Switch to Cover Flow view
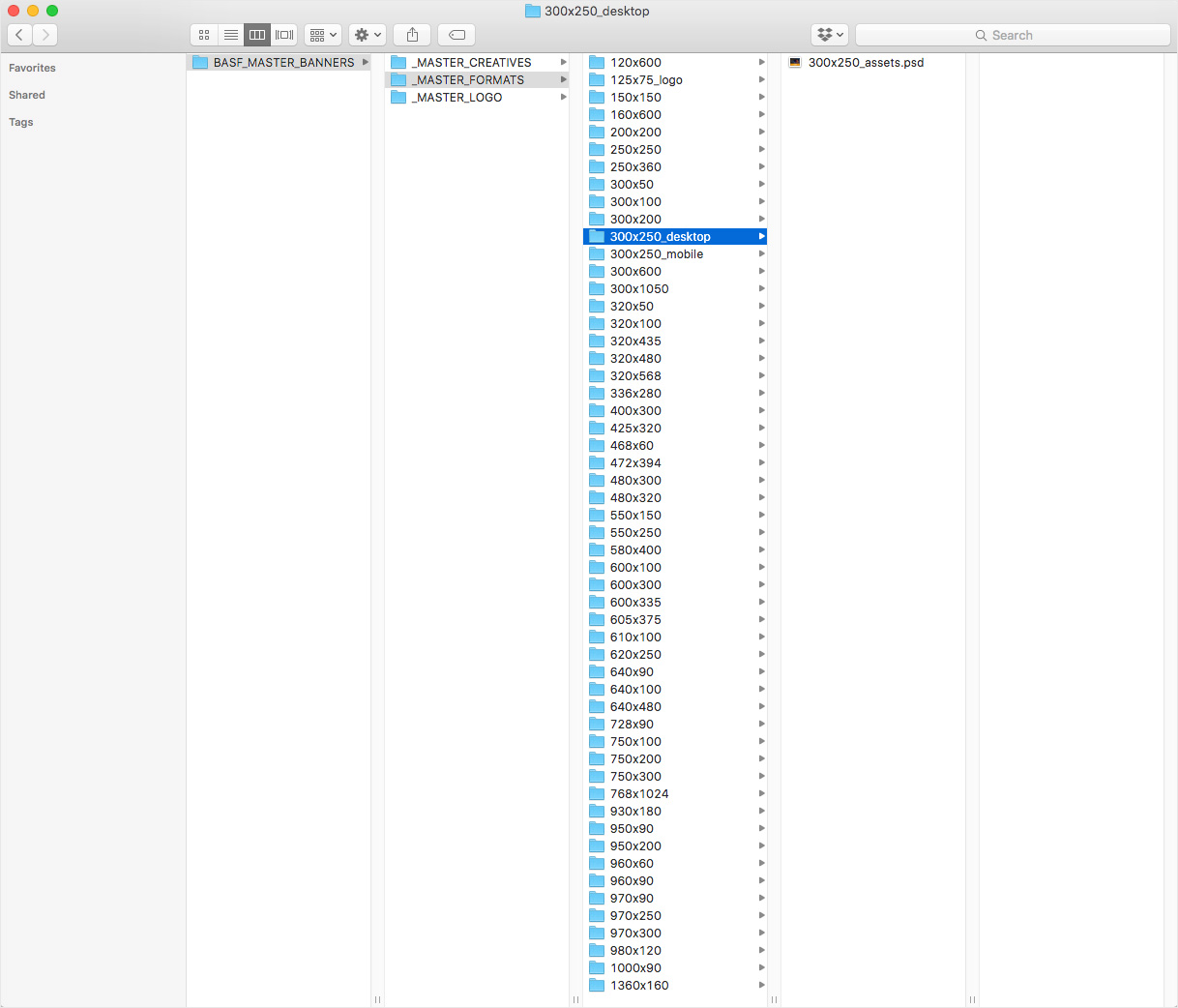Viewport: 1178px width, 1008px height. coord(284,35)
